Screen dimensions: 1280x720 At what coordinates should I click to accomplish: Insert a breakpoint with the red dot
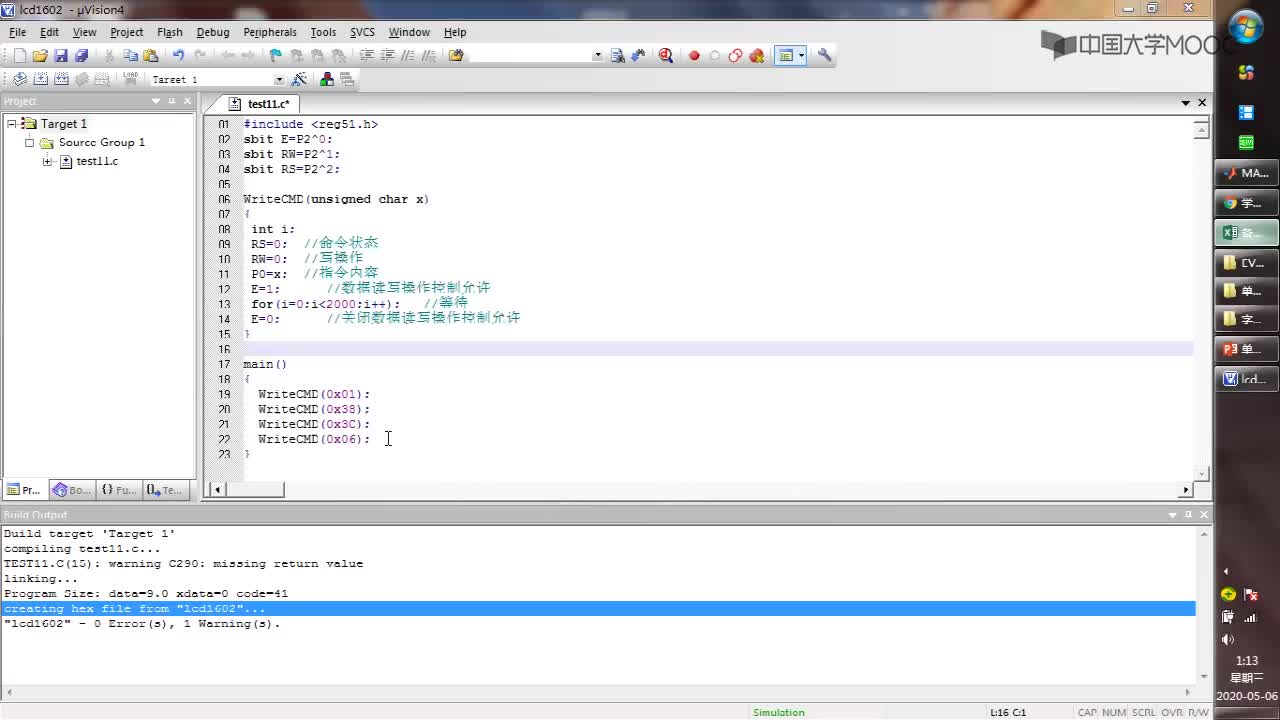pyautogui.click(x=694, y=56)
